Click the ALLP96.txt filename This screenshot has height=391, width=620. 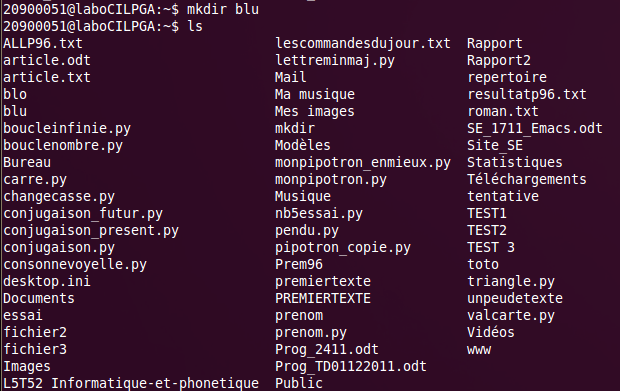[x=43, y=43]
